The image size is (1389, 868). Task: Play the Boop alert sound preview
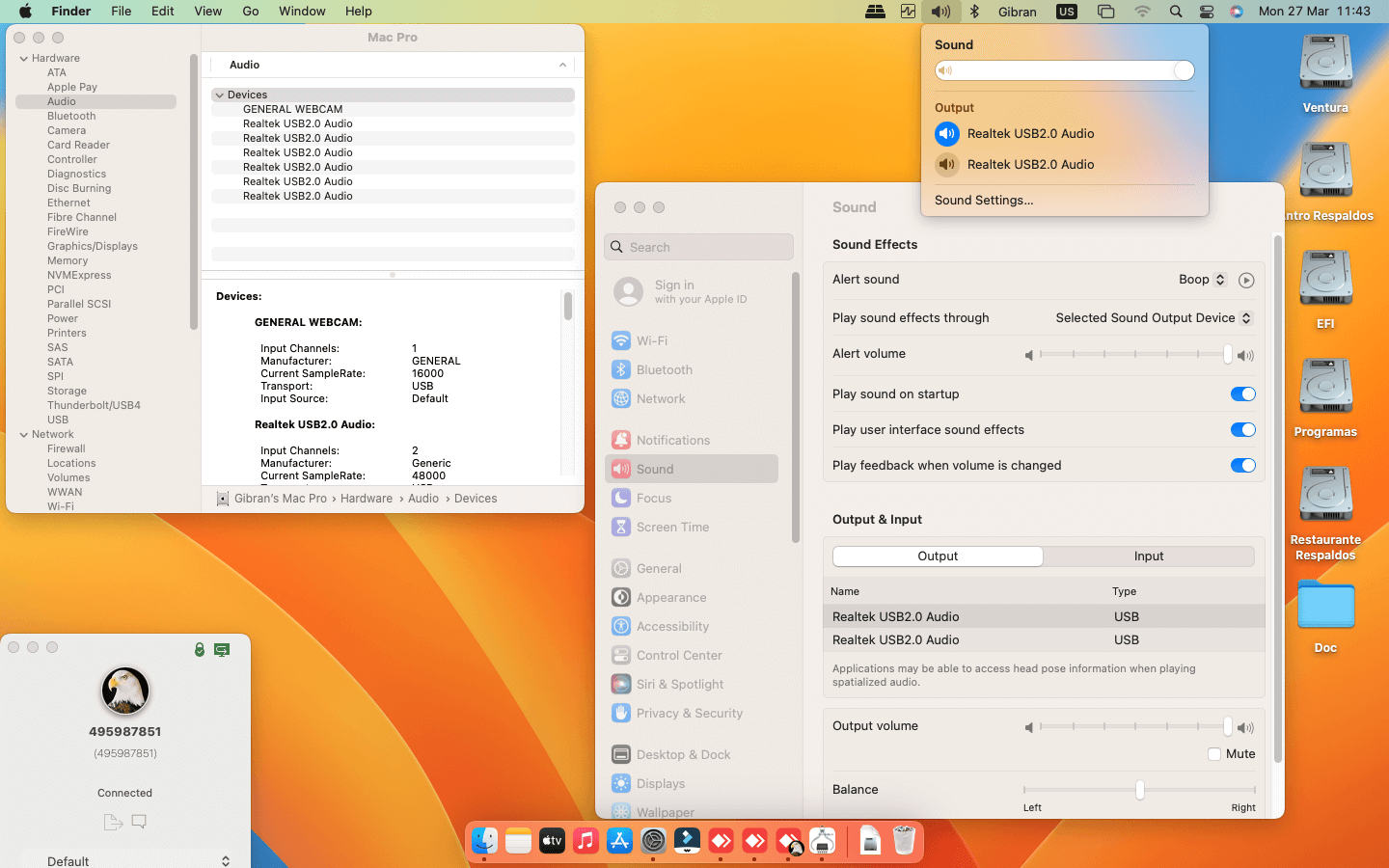tap(1246, 281)
